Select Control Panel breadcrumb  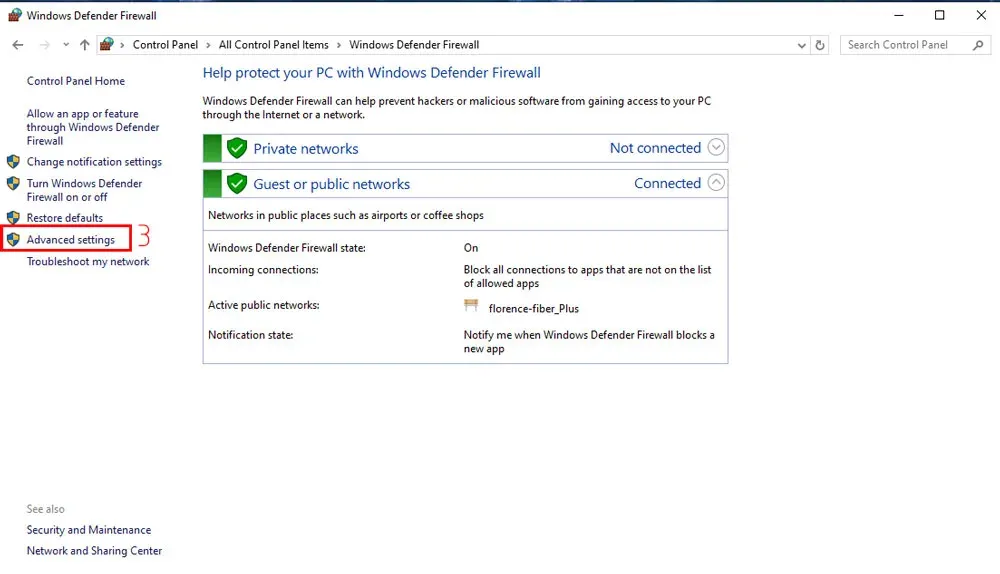(165, 45)
